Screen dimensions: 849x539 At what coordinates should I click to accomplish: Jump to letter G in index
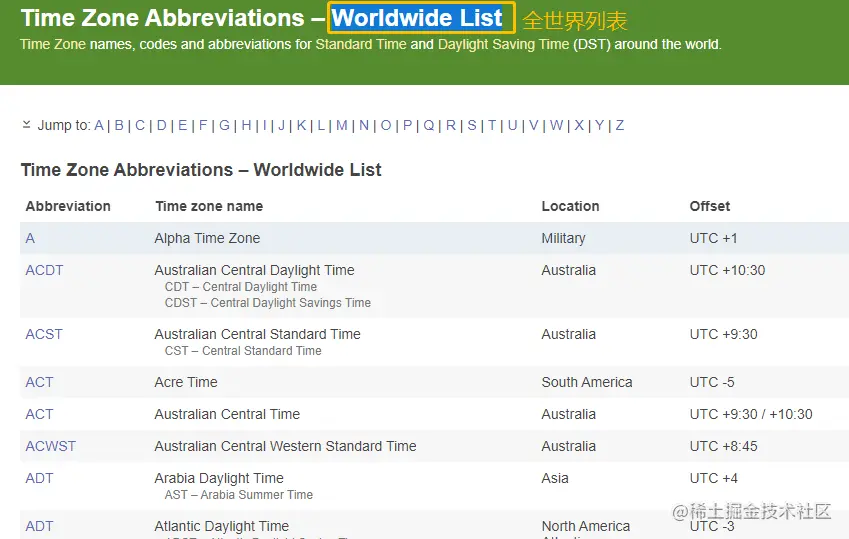pyautogui.click(x=224, y=126)
